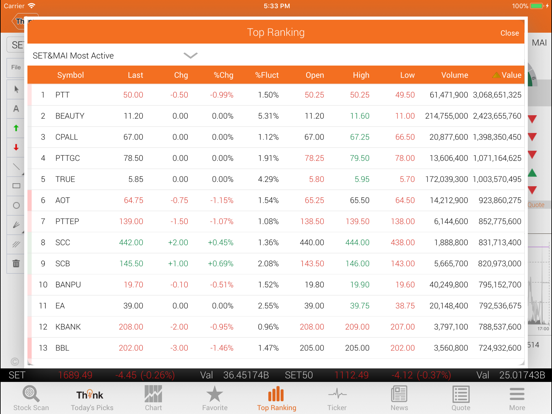
Task: Switch to the Chart tab
Action: click(x=153, y=399)
